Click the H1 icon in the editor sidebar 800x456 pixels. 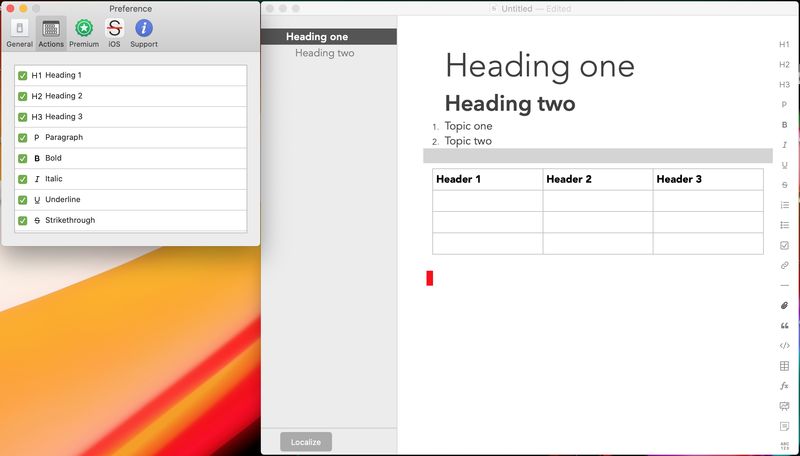click(784, 44)
